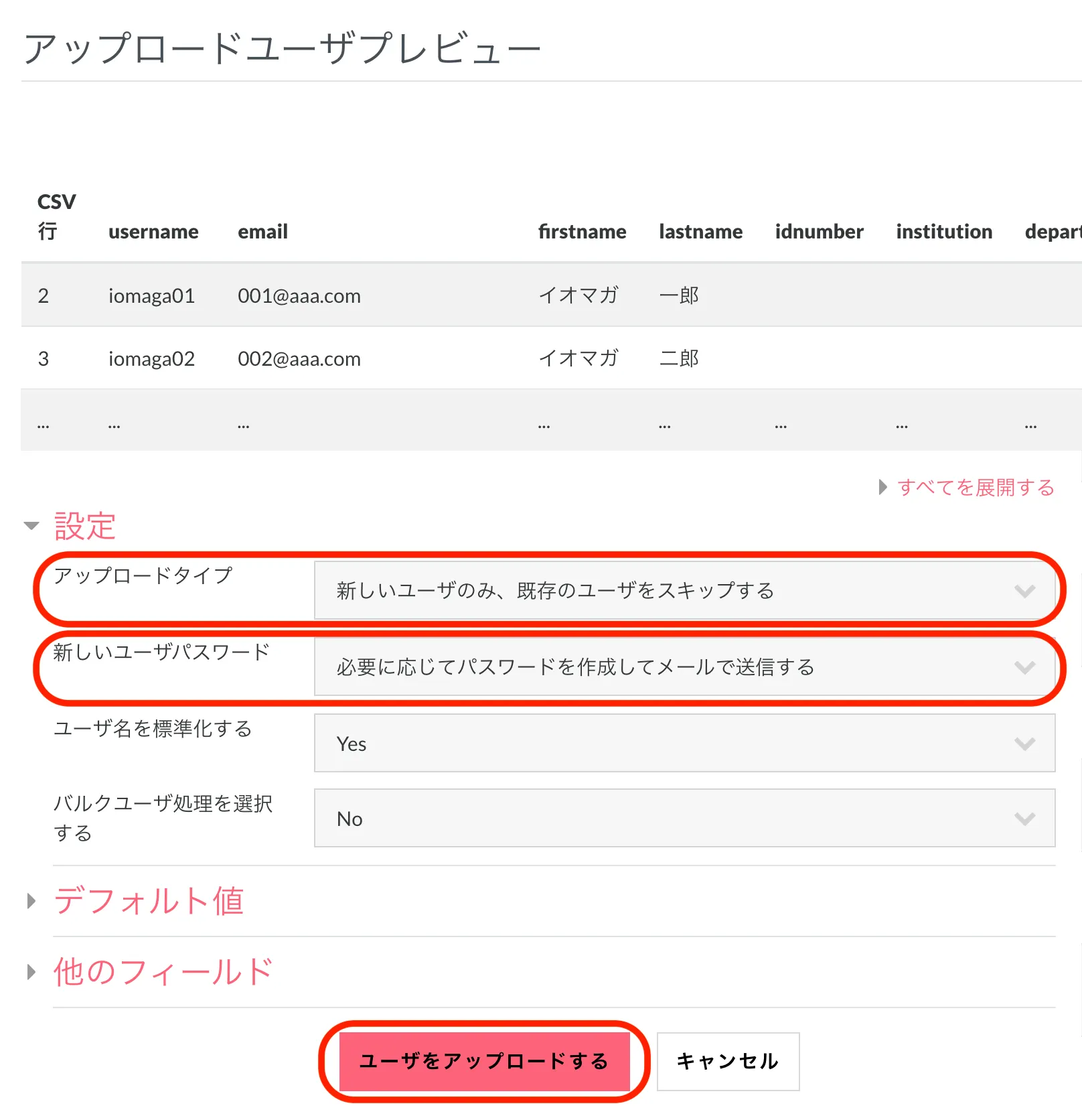Screen dimensions: 1082x1120
Task: Click the chevron in the Yes dropdown
Action: (x=1024, y=744)
